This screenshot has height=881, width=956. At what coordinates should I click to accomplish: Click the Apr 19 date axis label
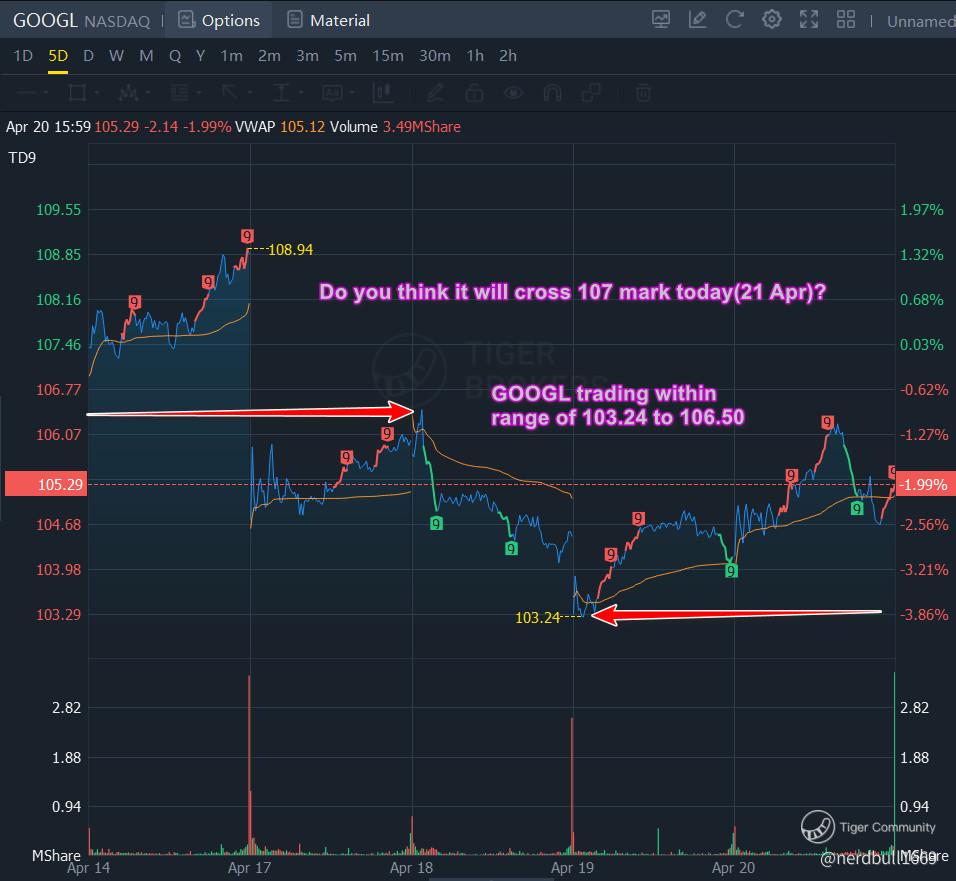point(572,868)
